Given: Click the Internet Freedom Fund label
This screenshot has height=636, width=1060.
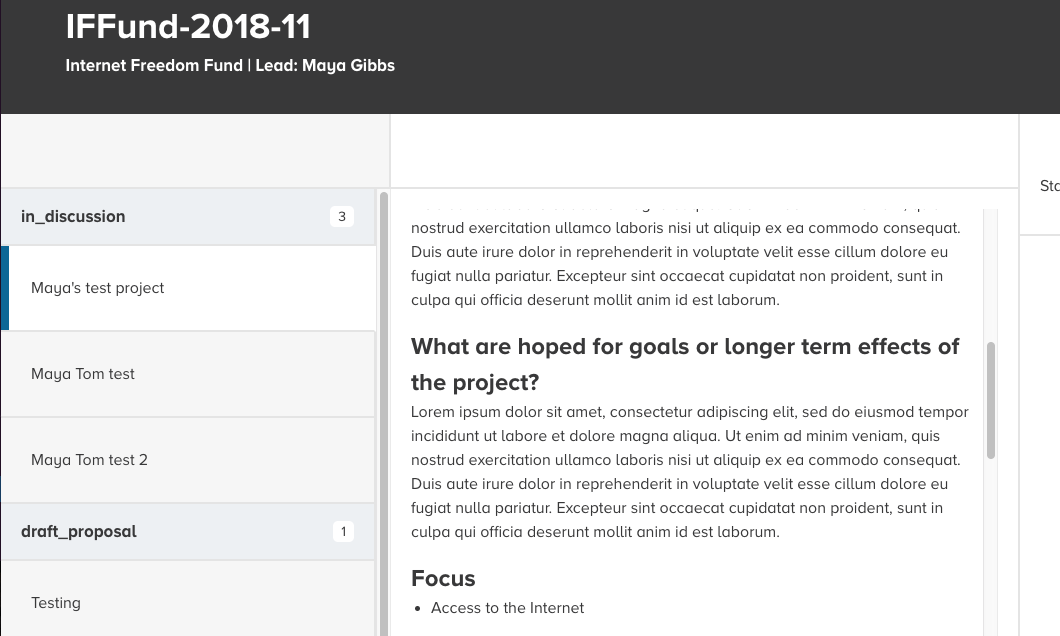Looking at the screenshot, I should [x=150, y=65].
